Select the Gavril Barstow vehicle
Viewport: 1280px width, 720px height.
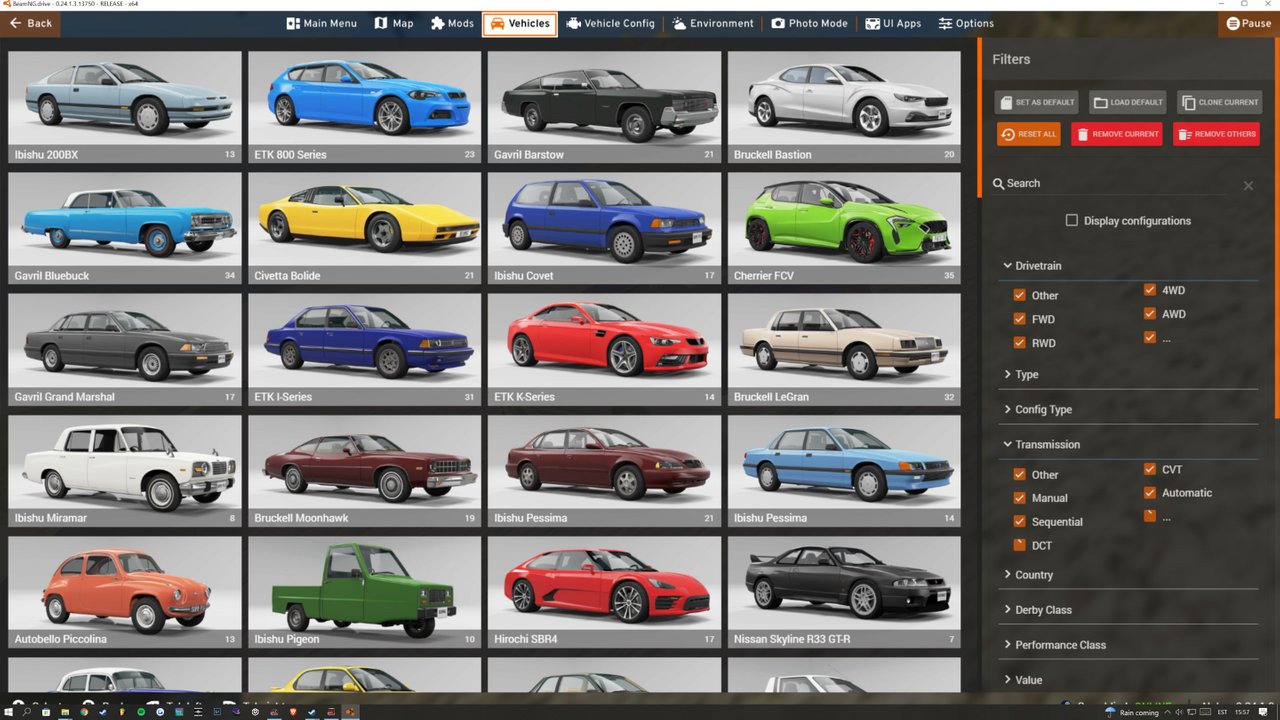point(605,107)
